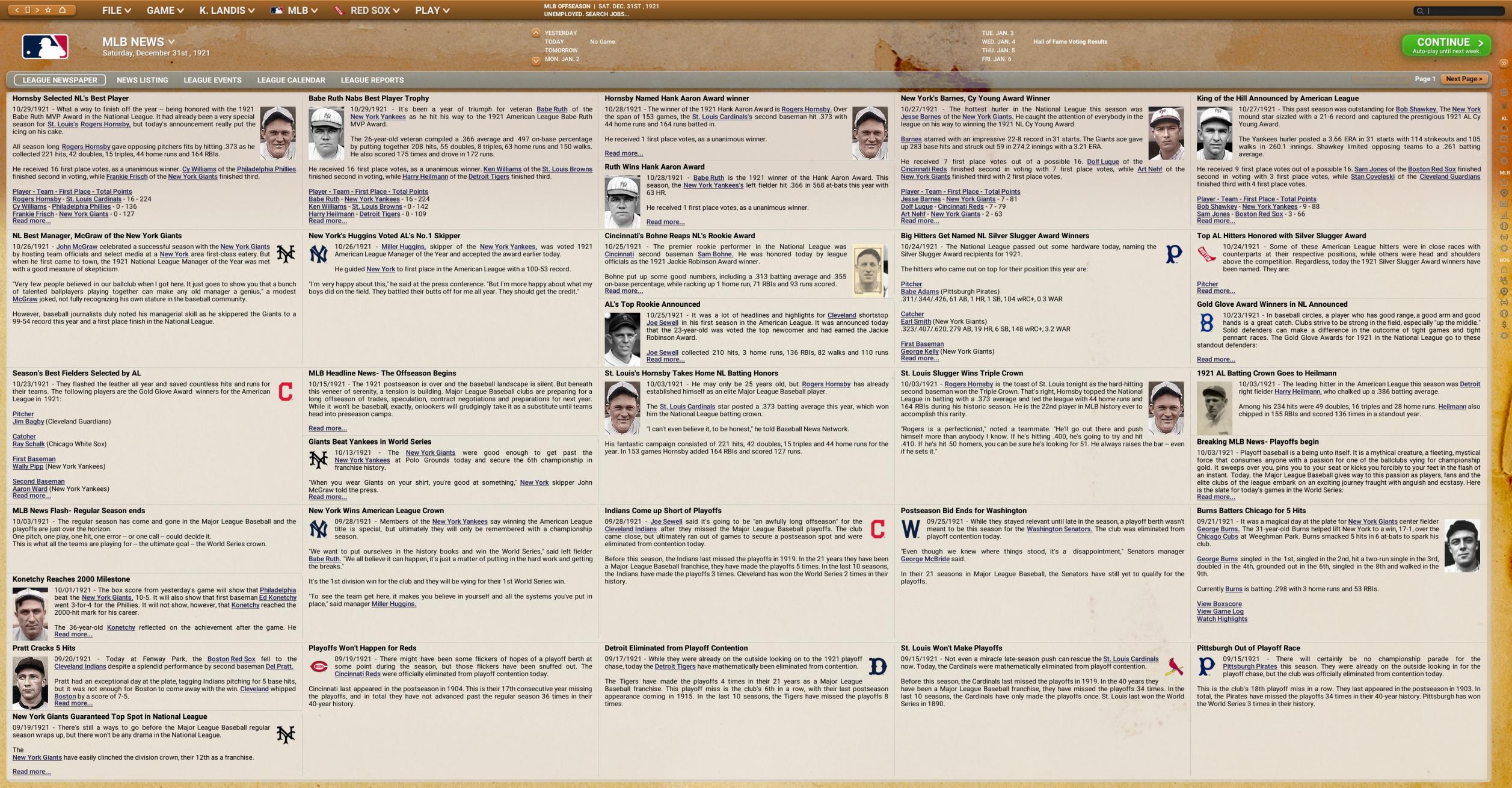Viewport: 1512px width, 788px height.
Task: Click Ed Konetchy photo thumbnail
Action: 30,614
